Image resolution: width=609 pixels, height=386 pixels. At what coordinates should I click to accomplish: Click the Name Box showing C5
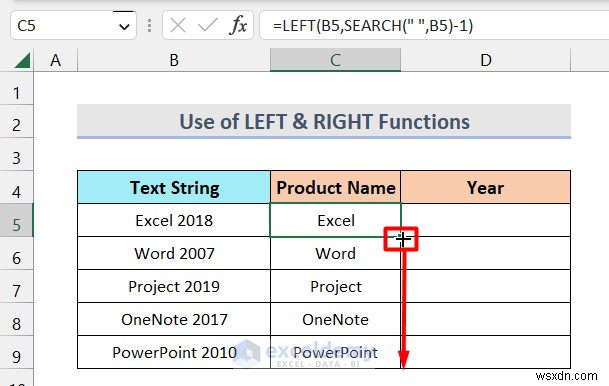click(x=73, y=26)
